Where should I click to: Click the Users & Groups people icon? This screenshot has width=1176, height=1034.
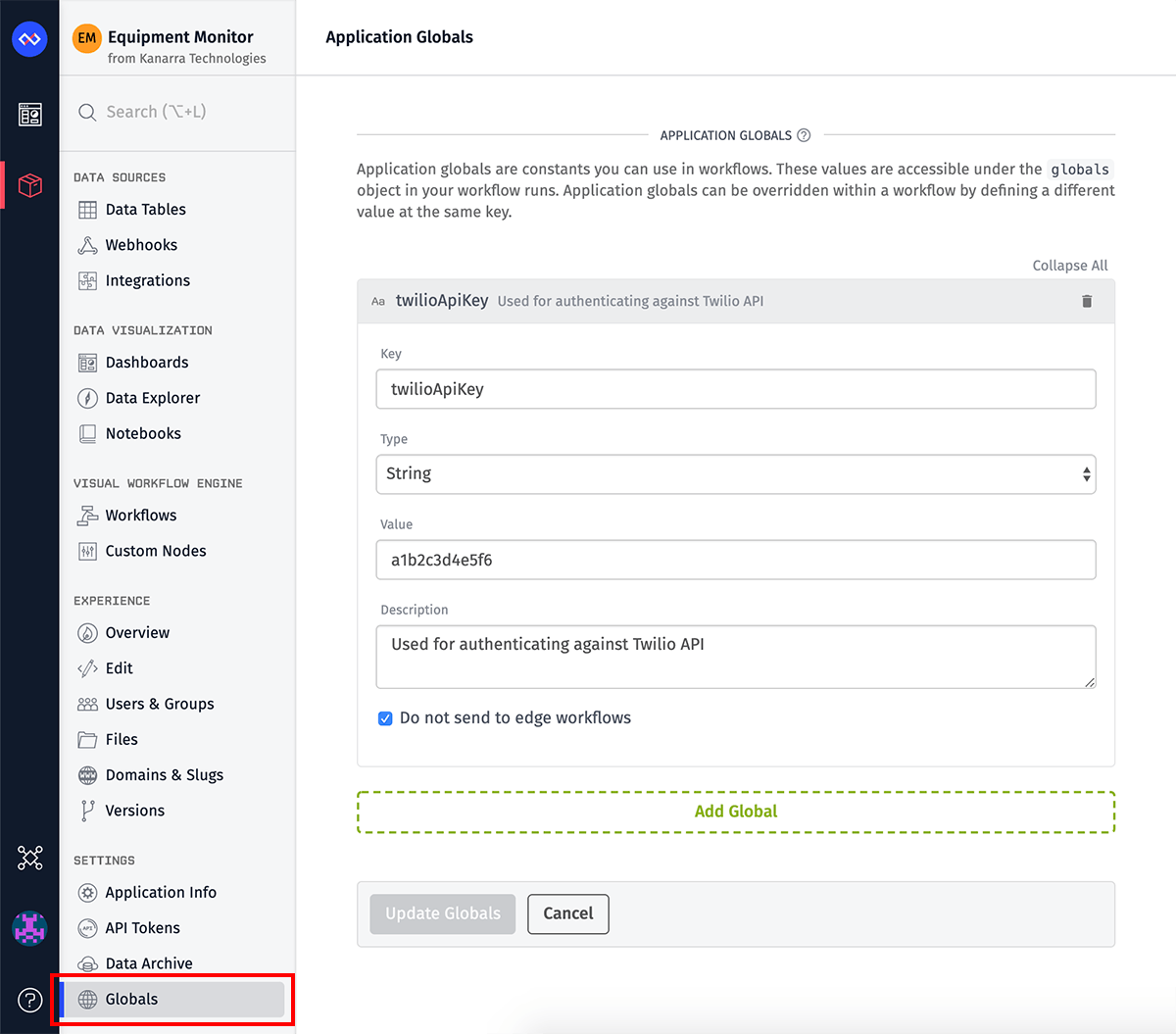[87, 704]
